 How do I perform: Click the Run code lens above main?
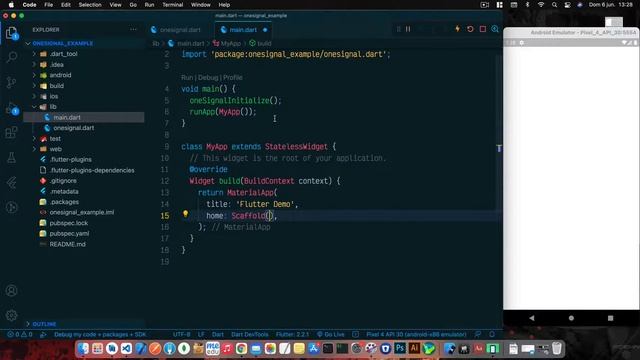[x=187, y=77]
